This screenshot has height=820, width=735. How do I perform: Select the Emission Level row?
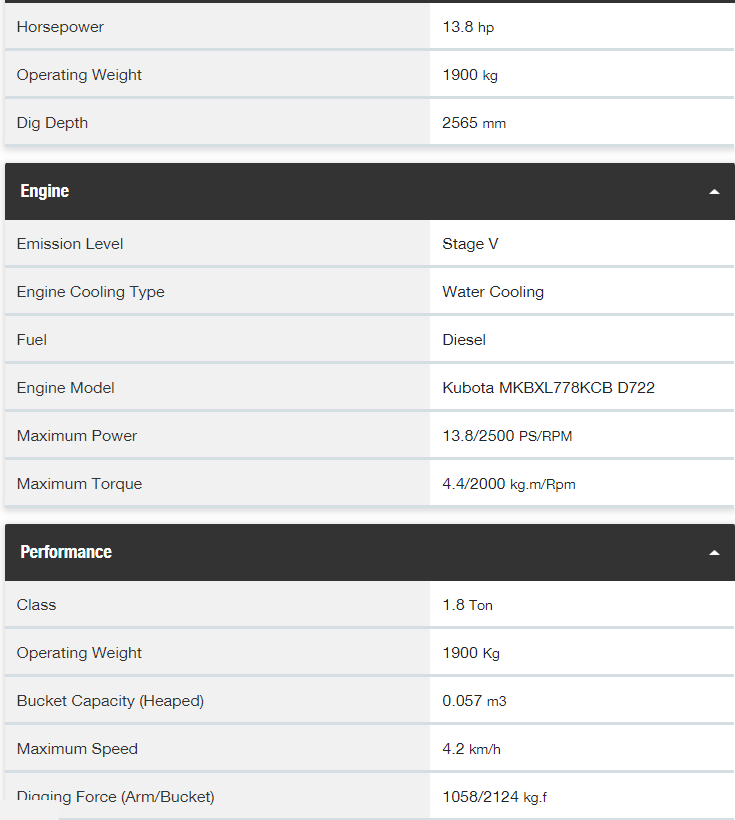coord(370,244)
